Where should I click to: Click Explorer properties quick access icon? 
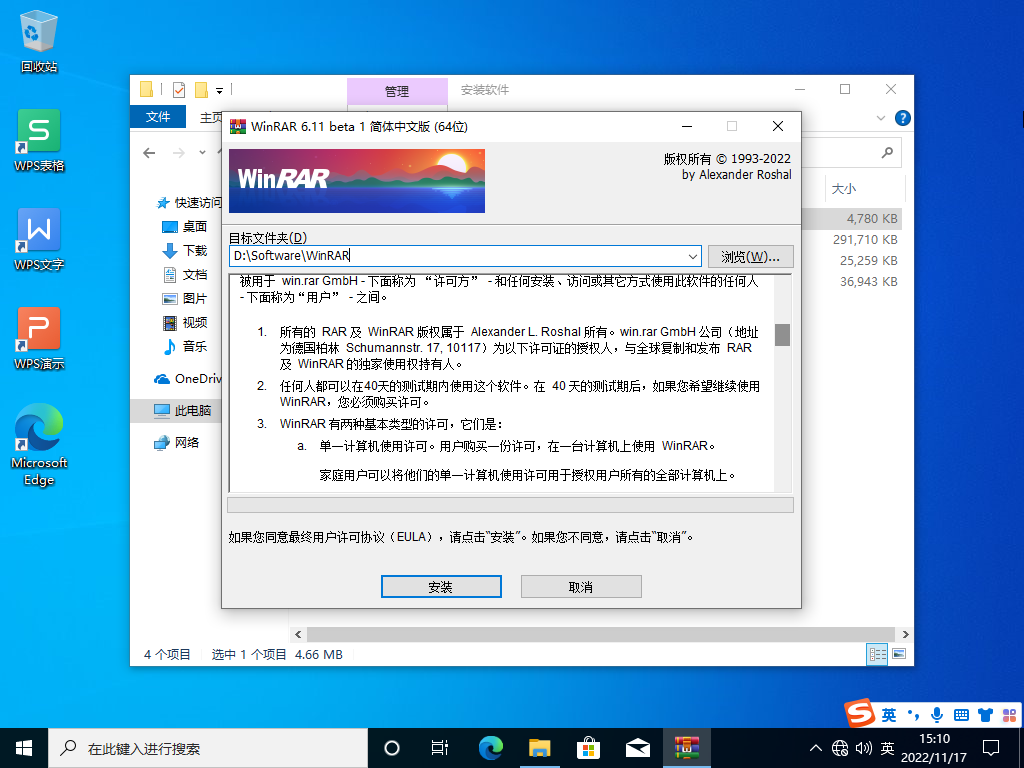click(178, 89)
